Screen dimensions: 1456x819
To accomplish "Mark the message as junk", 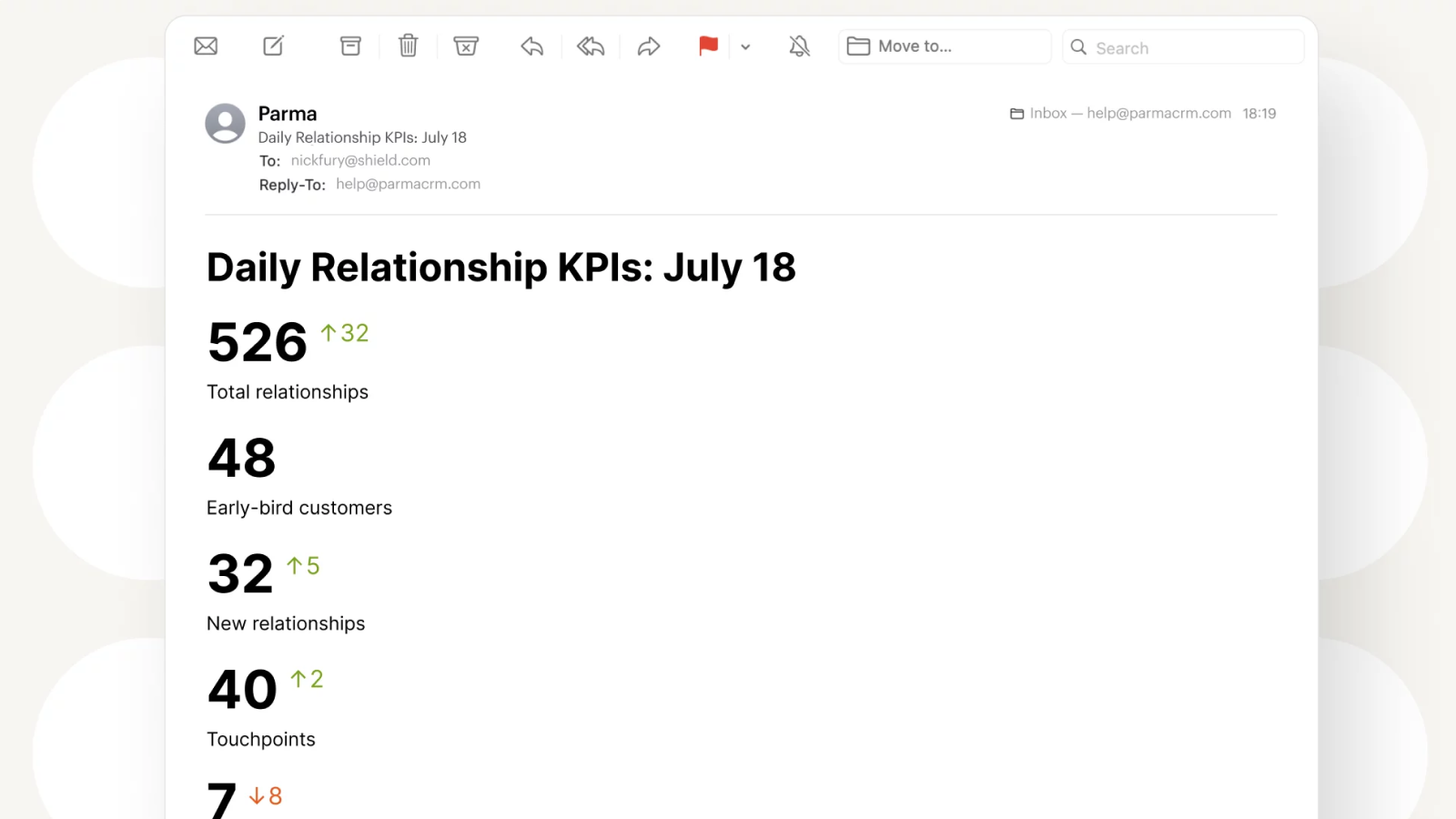I will 466,45.
